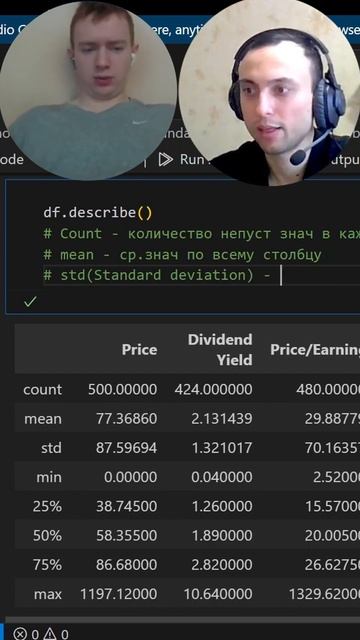360x640 pixels.
Task: Select the 25% row label
Action: click(x=47, y=507)
